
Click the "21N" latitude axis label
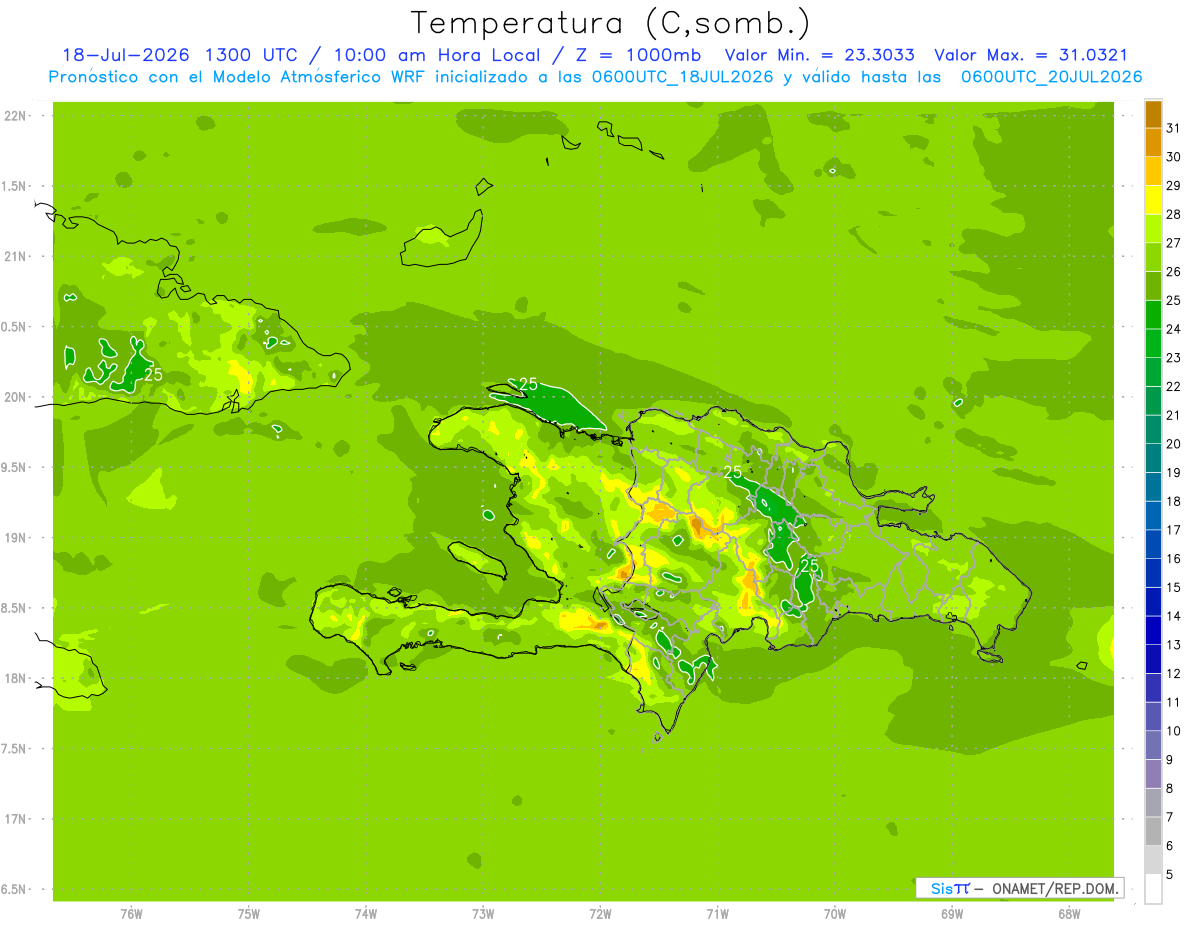pos(15,257)
